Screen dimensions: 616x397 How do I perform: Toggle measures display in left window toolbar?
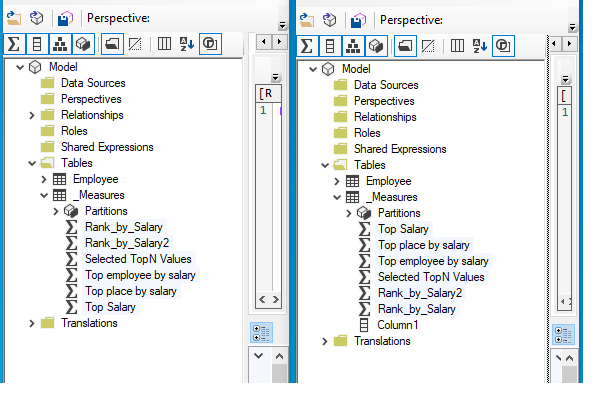pos(14,44)
